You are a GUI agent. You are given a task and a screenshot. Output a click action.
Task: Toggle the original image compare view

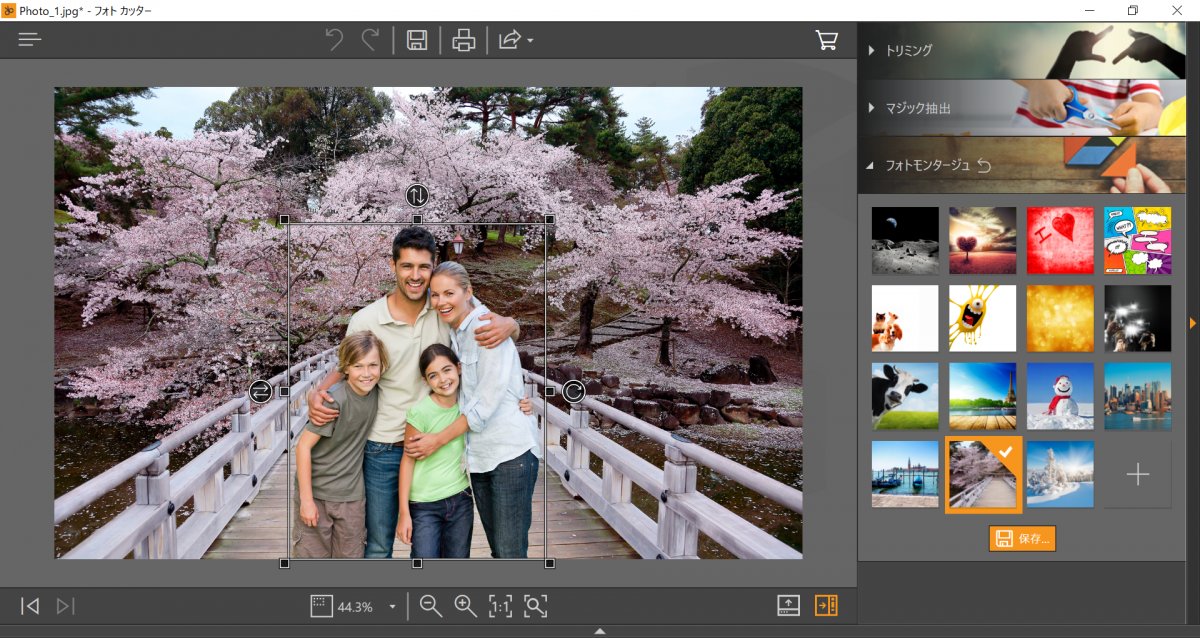click(789, 605)
